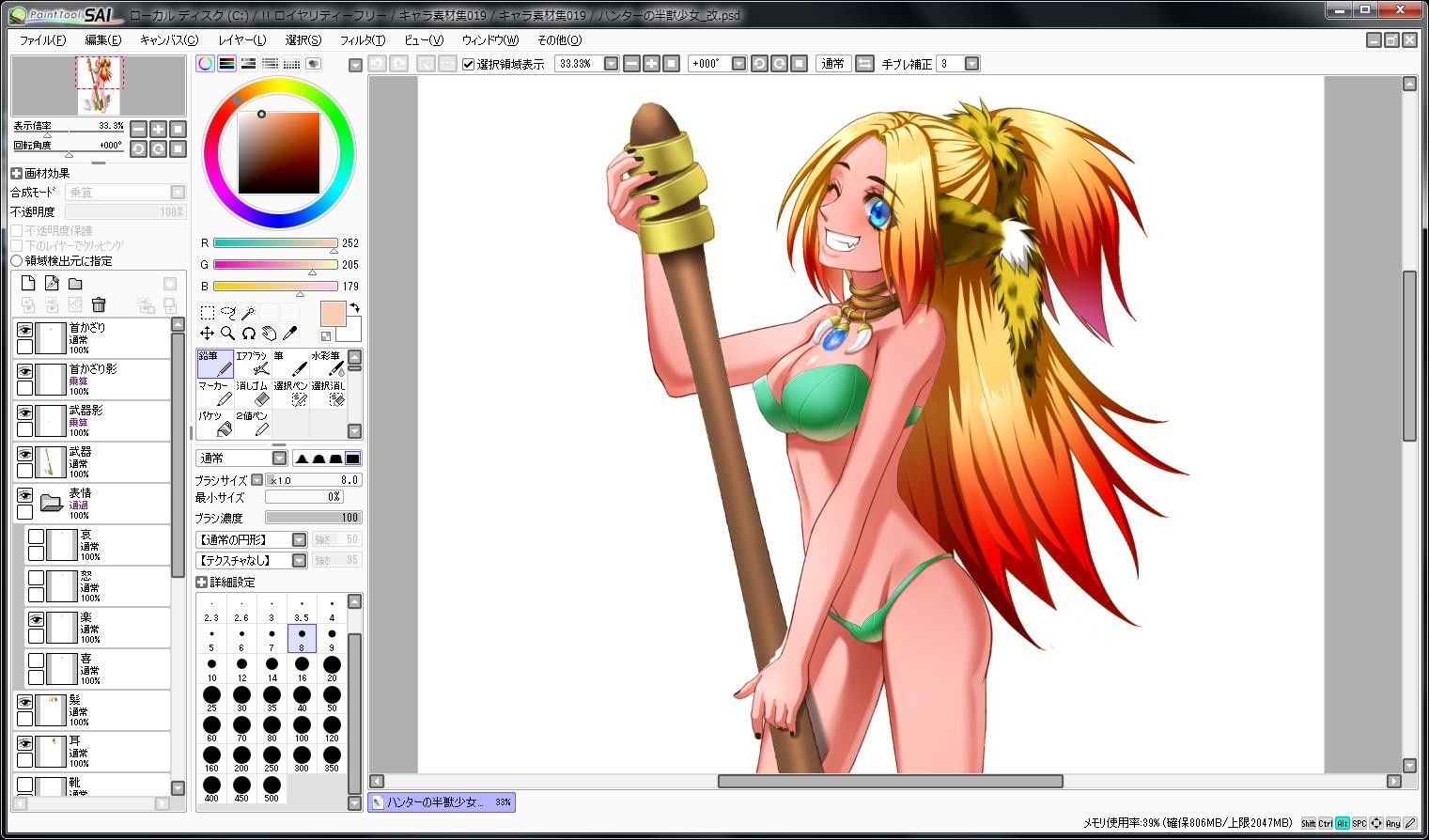
Task: Open the レイヤー(L) menu
Action: (x=241, y=40)
